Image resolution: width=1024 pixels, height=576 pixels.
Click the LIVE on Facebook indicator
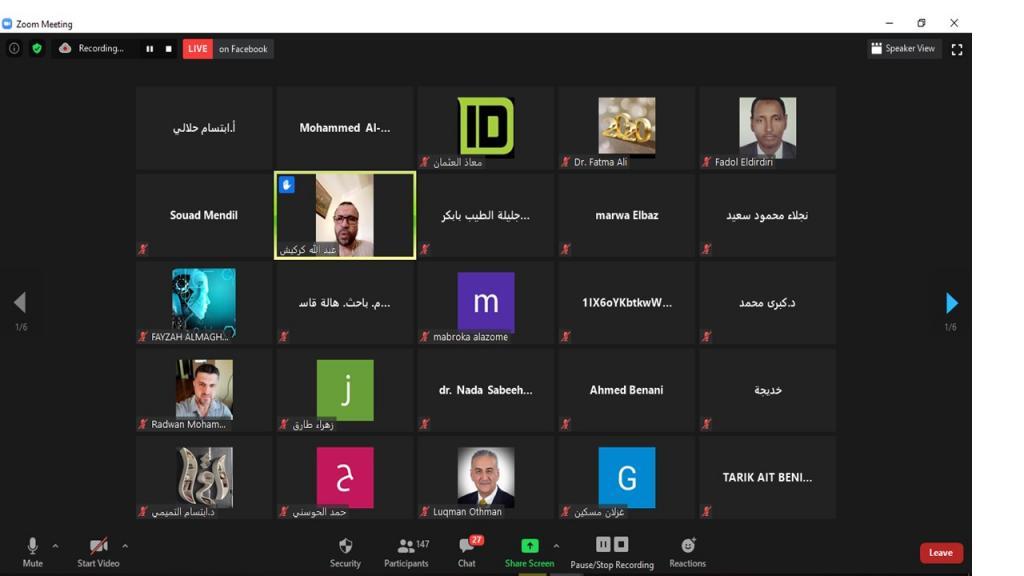click(x=228, y=49)
